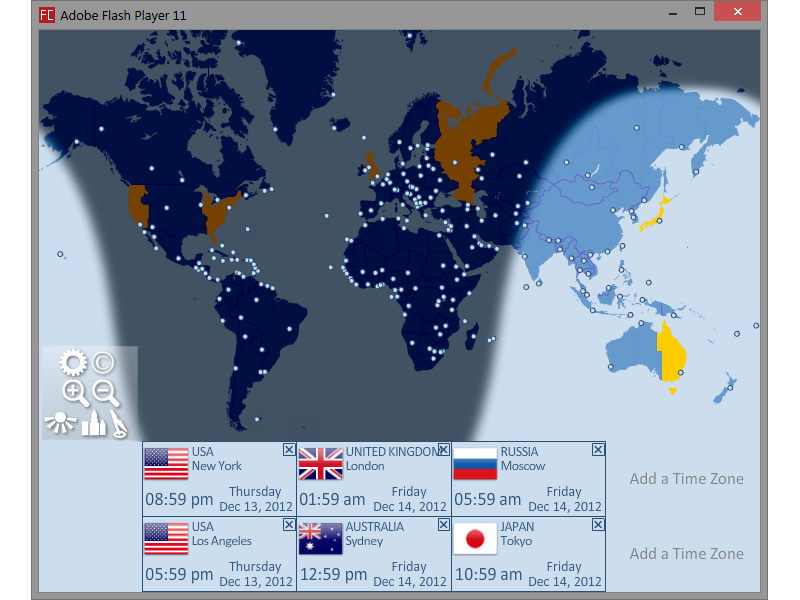The image size is (800, 600).
Task: Select the Japan flag in Tokyo card
Action: click(x=475, y=539)
